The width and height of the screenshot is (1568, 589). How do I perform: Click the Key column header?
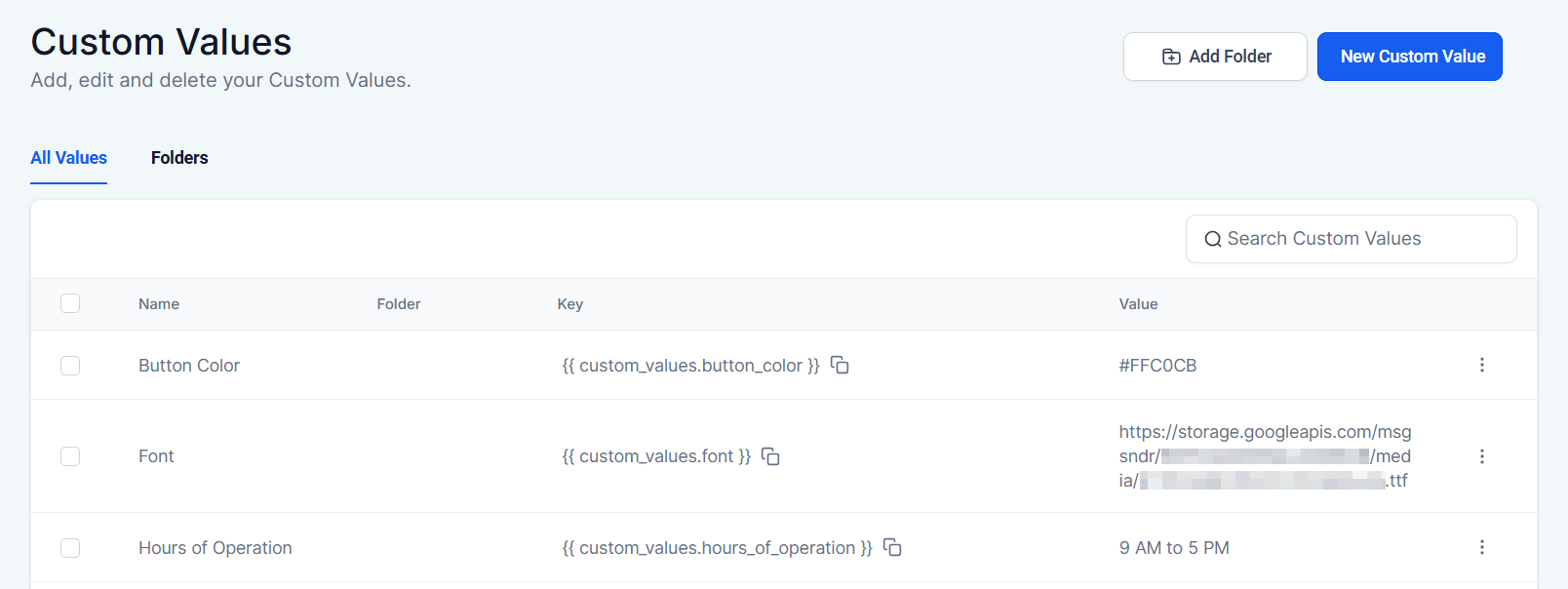click(570, 304)
